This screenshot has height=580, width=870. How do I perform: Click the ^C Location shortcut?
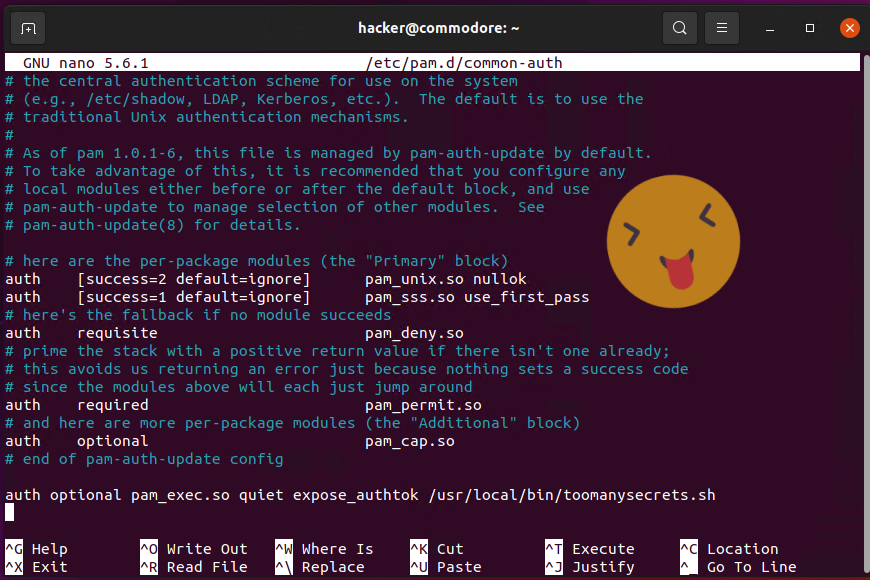click(728, 549)
